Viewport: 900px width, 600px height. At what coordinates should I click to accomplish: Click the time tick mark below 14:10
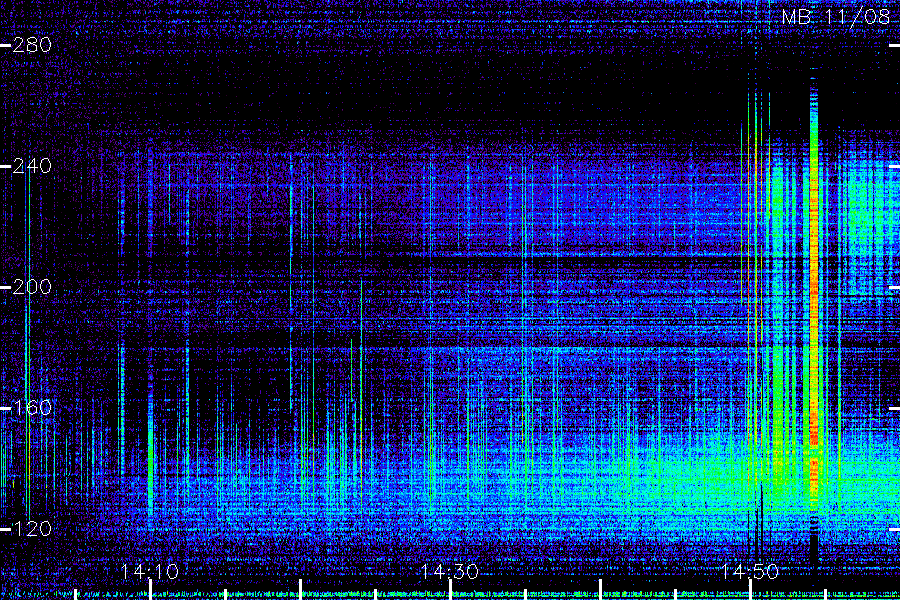150,590
